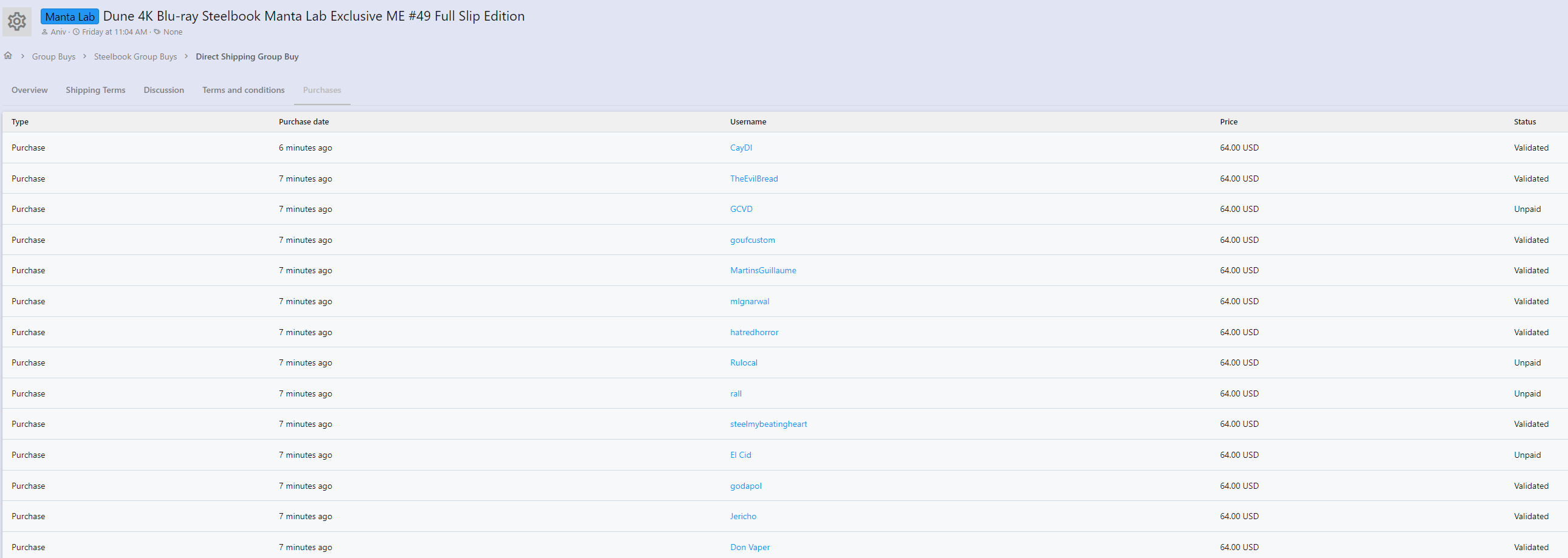Click the 'None' tag text

(173, 32)
